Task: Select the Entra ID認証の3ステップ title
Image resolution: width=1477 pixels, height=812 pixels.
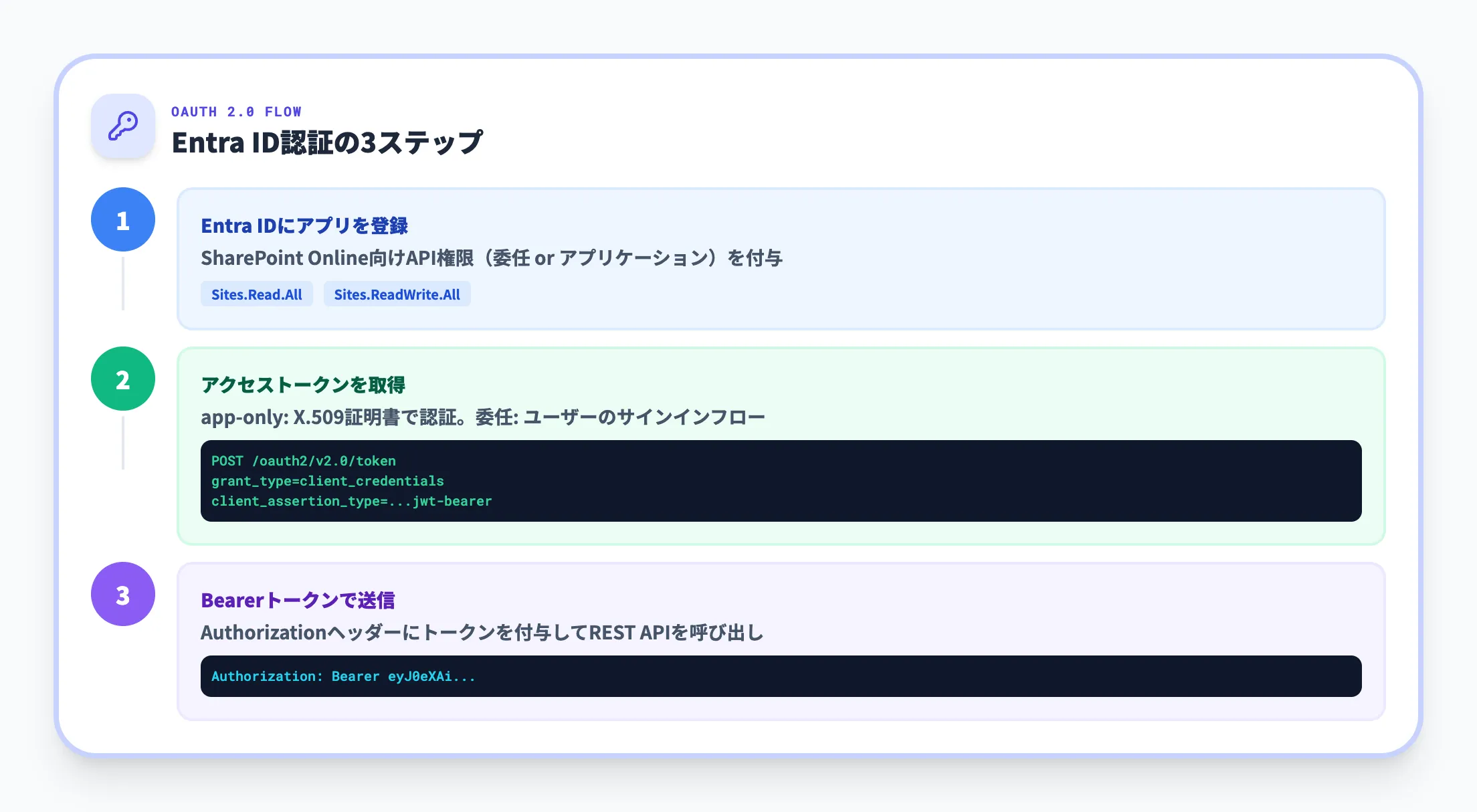Action: 327,141
